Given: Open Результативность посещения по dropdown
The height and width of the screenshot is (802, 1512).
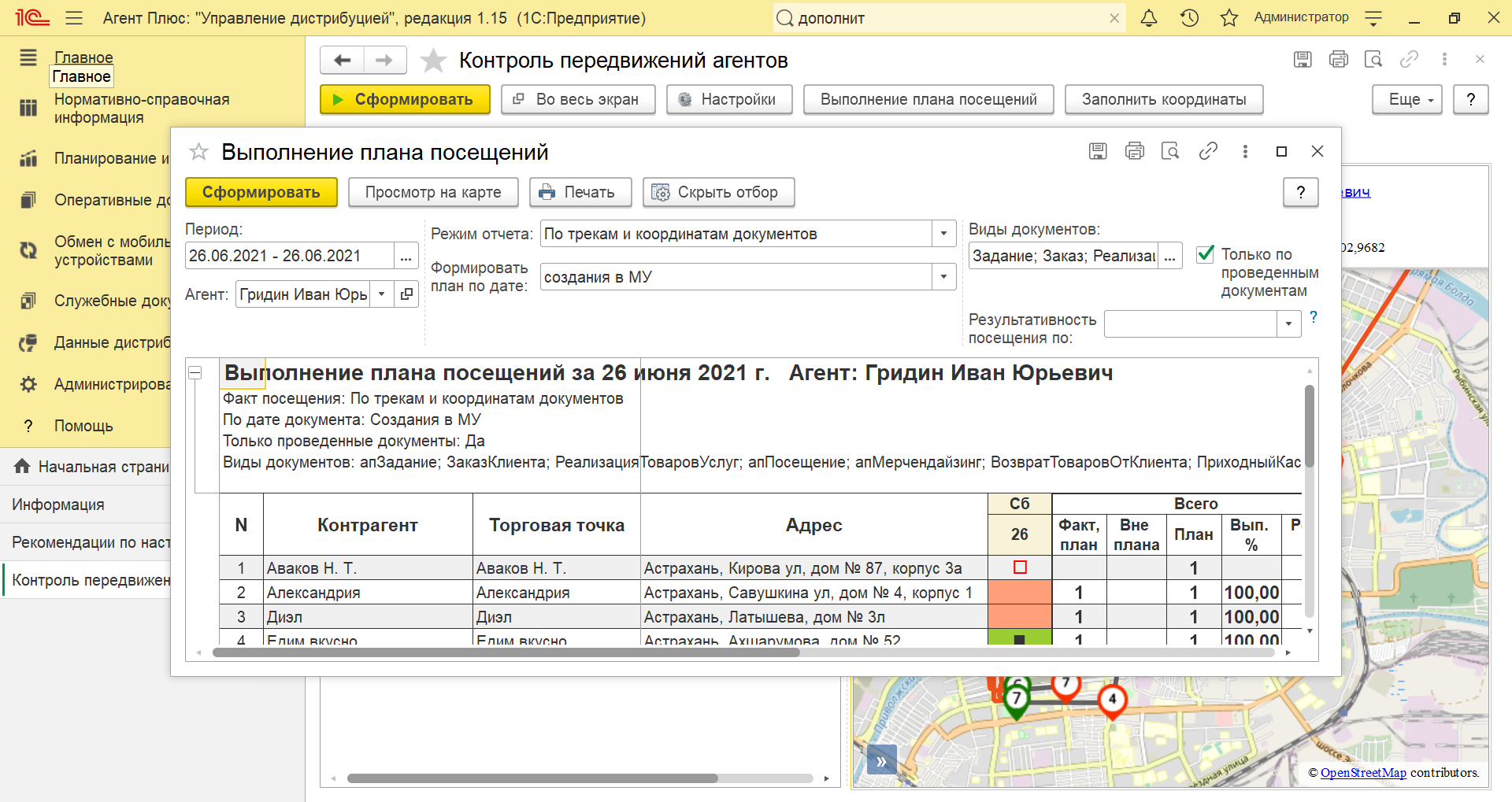Looking at the screenshot, I should coord(1288,323).
